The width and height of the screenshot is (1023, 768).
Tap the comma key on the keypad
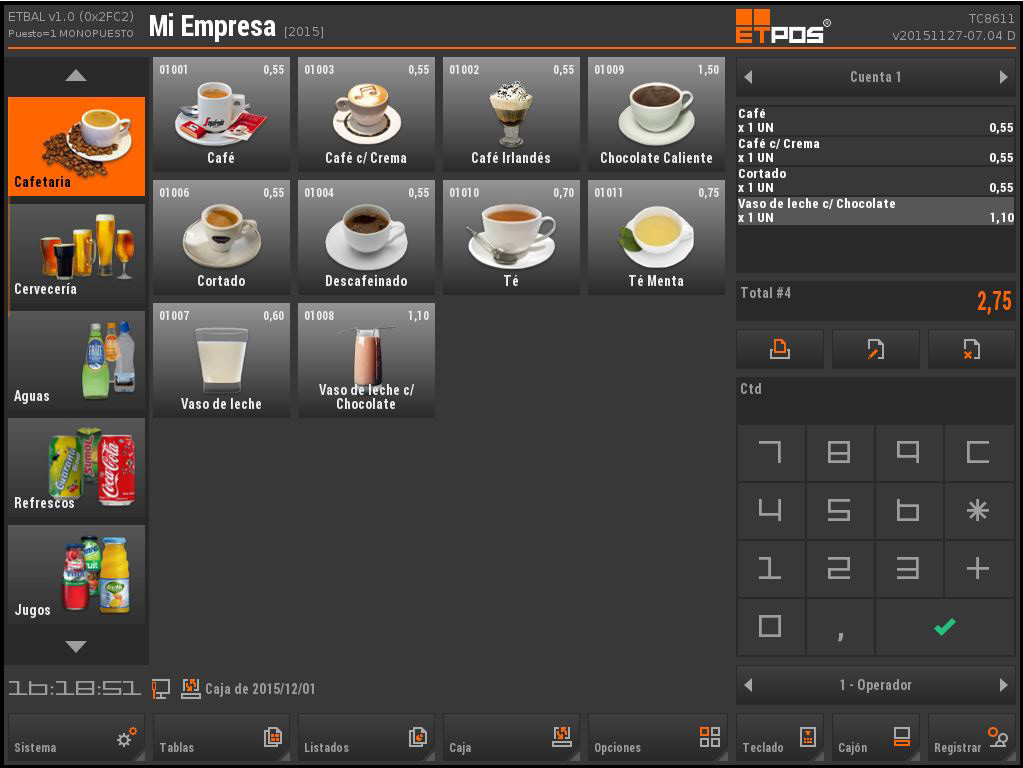click(840, 626)
